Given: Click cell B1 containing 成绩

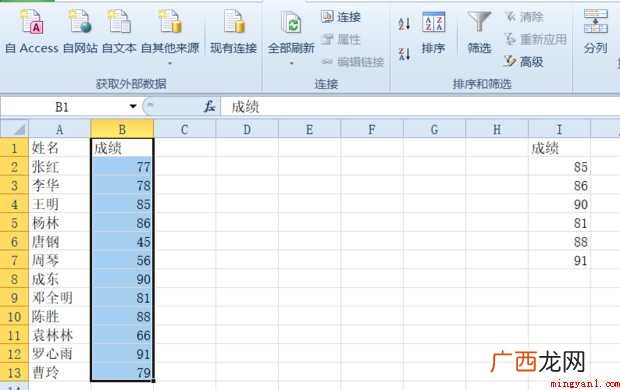Looking at the screenshot, I should (x=122, y=148).
